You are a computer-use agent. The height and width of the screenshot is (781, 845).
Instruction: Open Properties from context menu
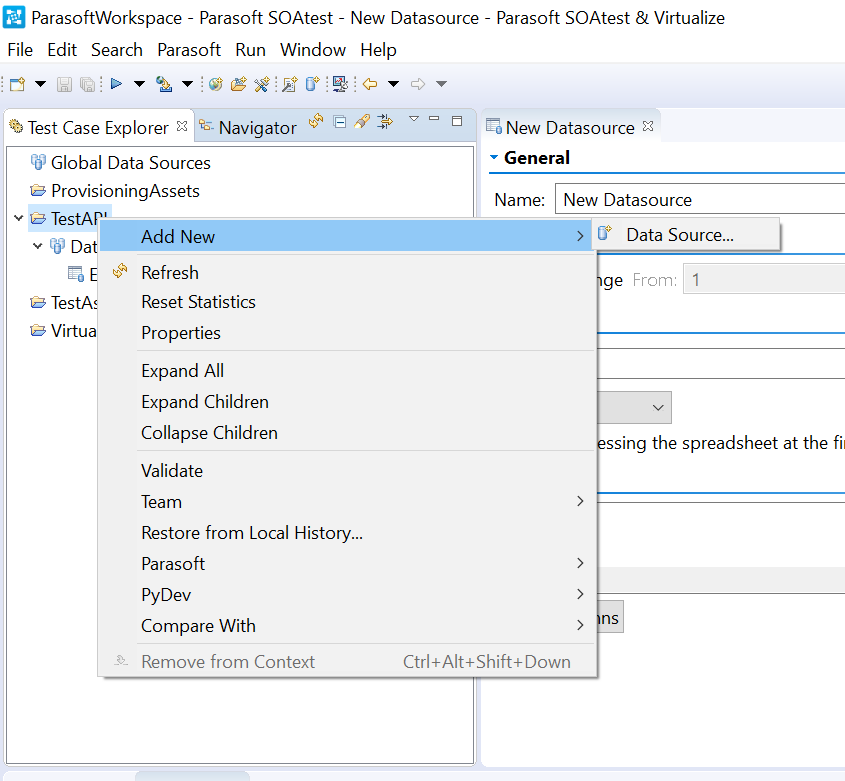point(348,333)
